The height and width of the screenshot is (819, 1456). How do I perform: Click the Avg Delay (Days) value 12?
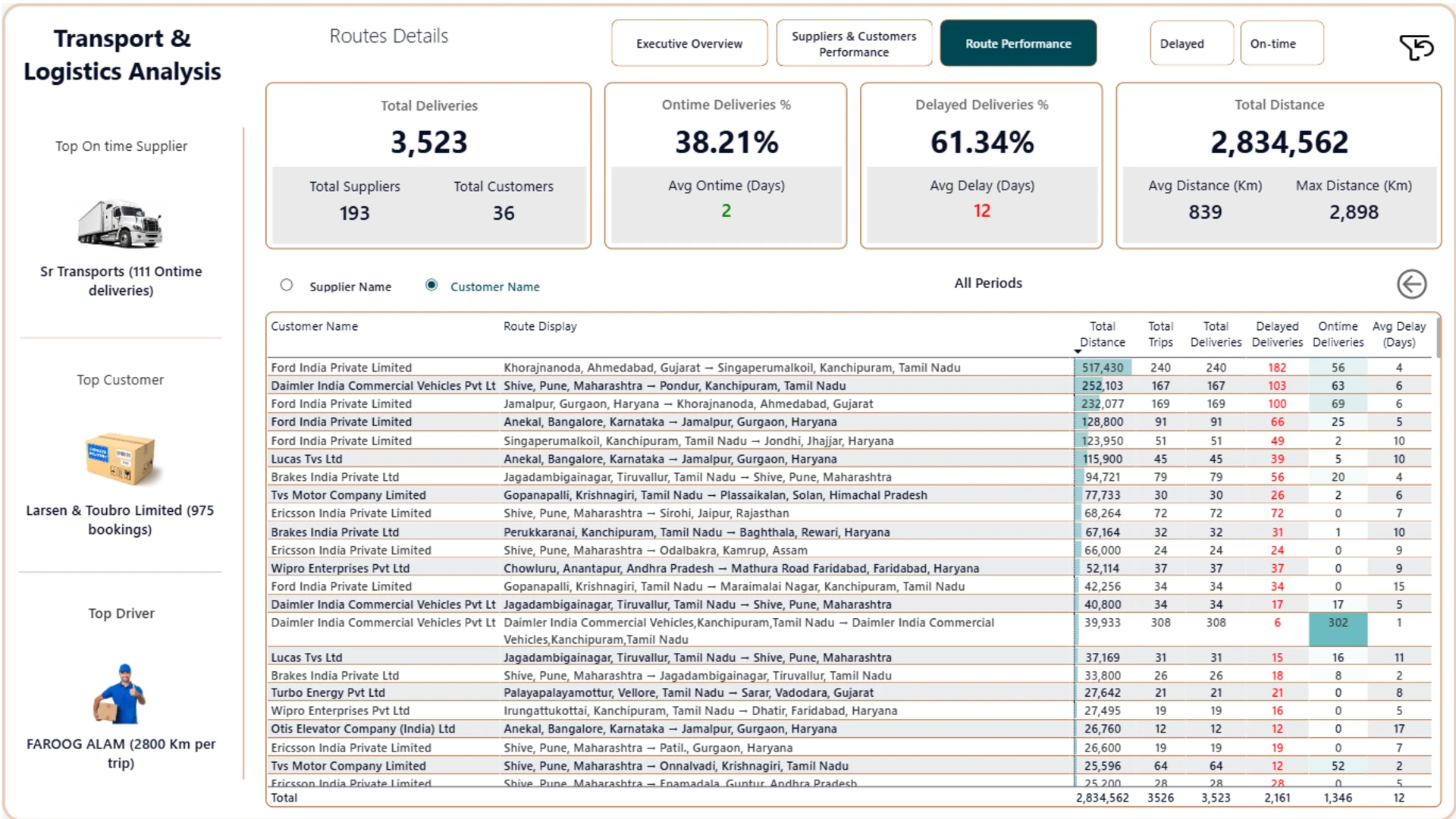[x=982, y=211]
